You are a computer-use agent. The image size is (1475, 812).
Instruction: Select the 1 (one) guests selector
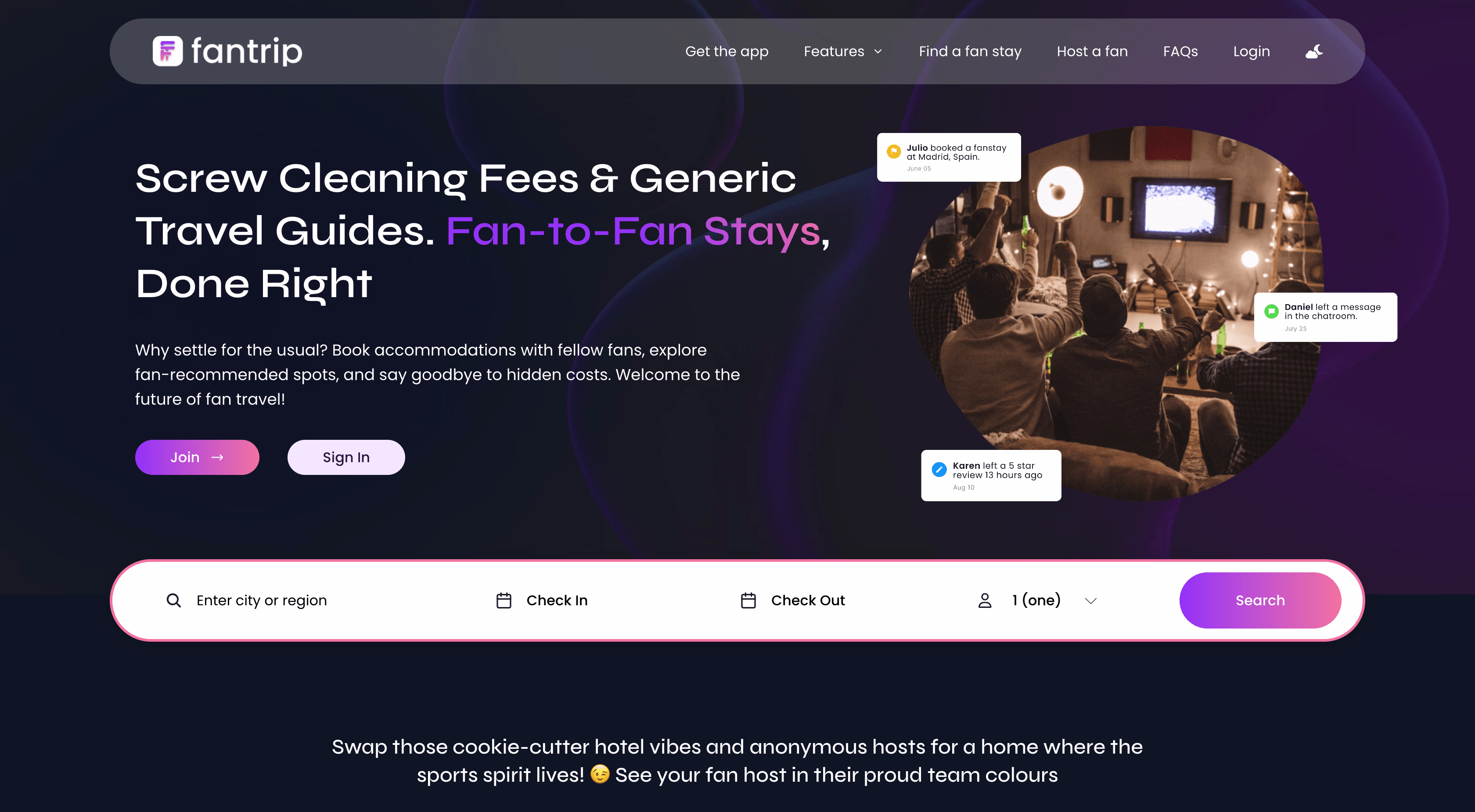[x=1037, y=600]
